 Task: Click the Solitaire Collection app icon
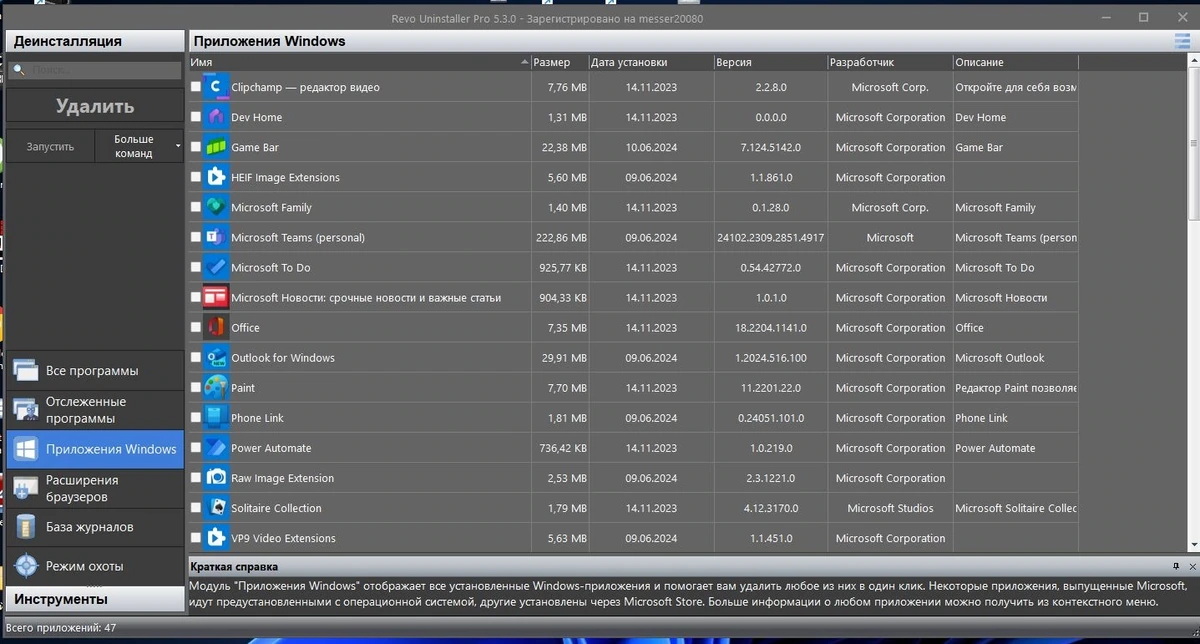point(216,508)
